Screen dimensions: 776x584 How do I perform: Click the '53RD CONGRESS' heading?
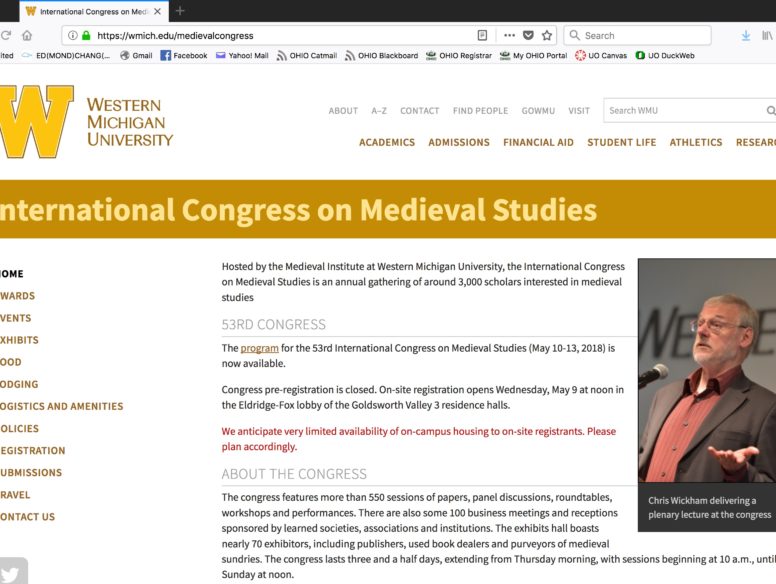pyautogui.click(x=274, y=325)
